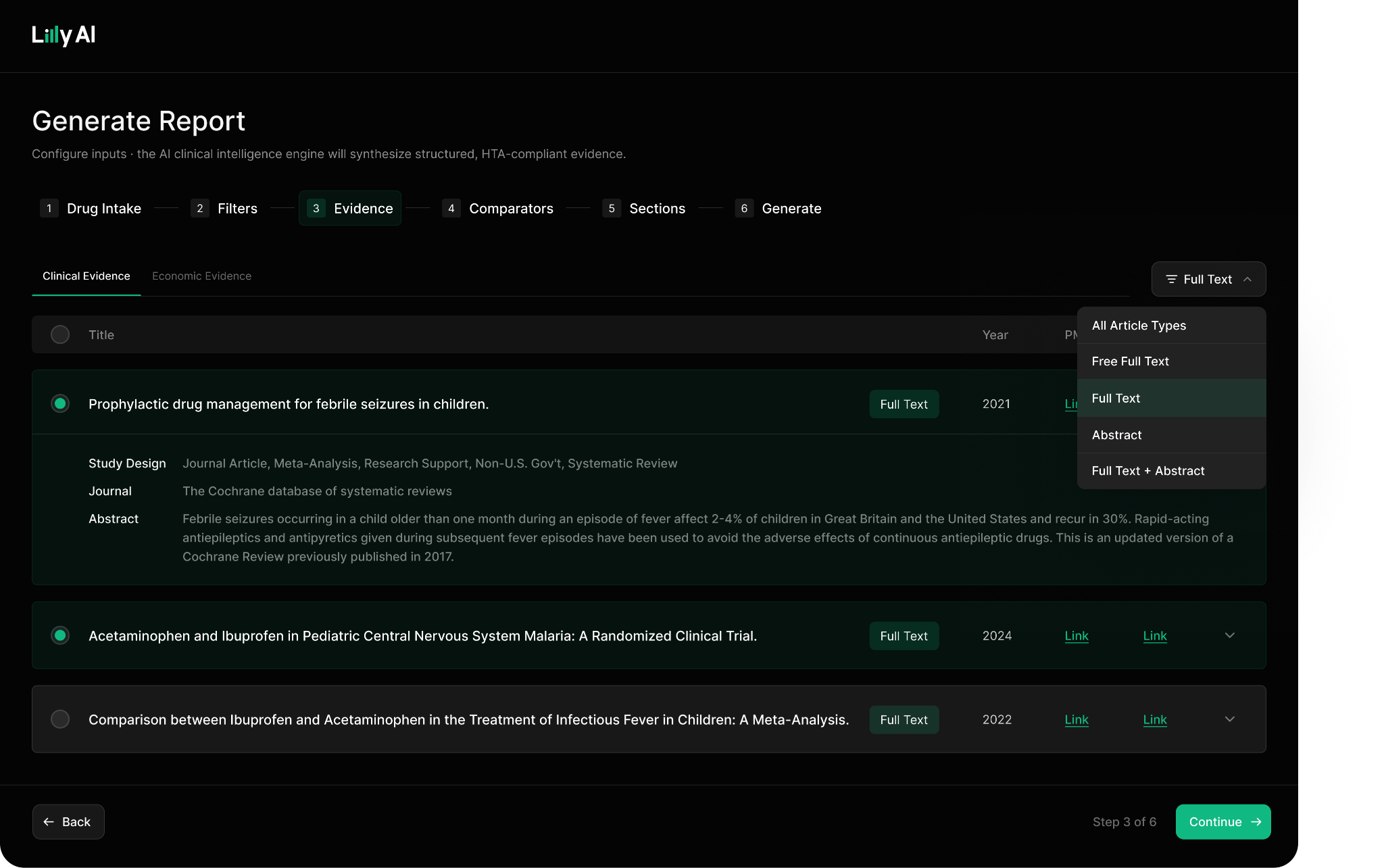Open first Link of 2024 Malaria article
The image size is (1384, 868).
[1077, 636]
